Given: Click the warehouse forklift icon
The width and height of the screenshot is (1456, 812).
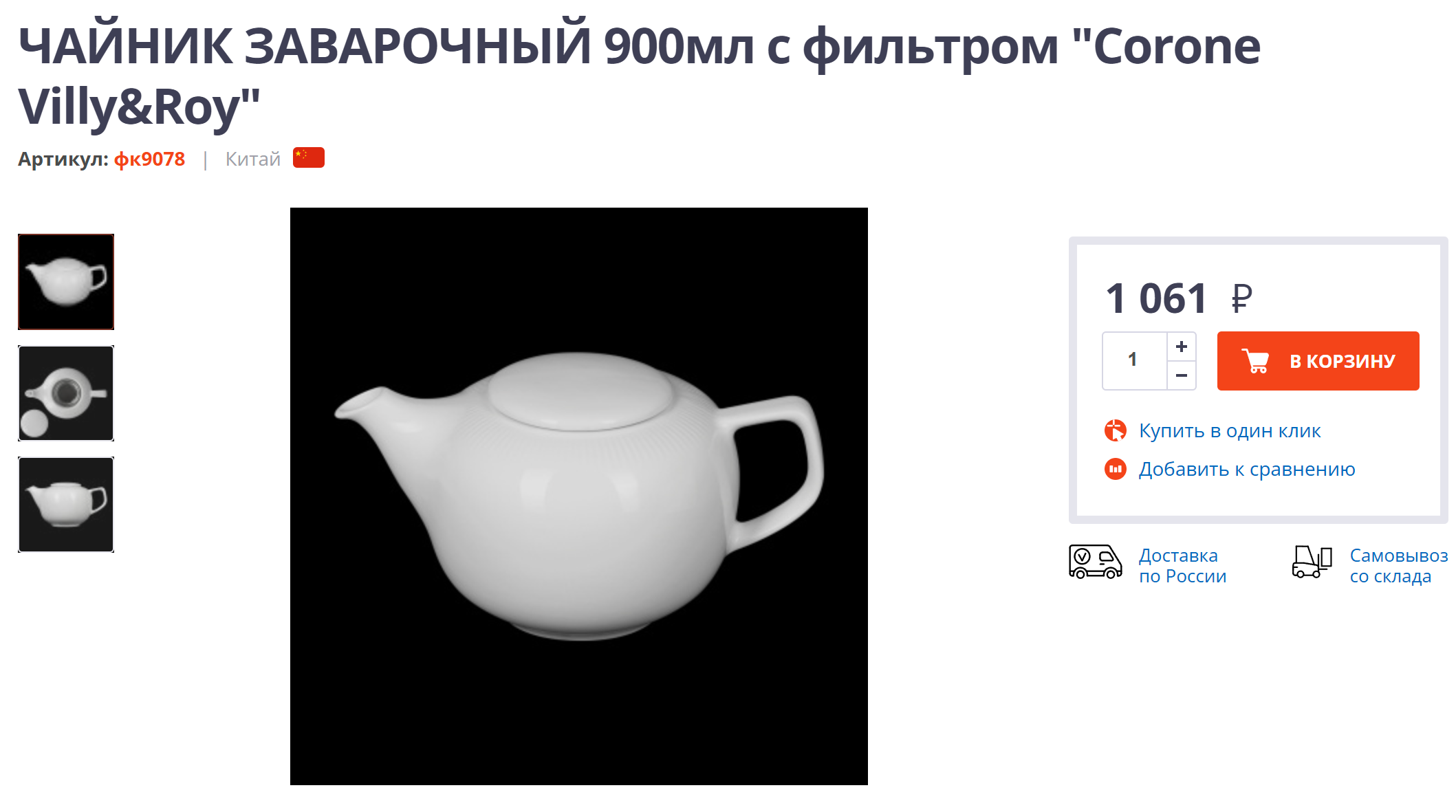Looking at the screenshot, I should (1312, 562).
